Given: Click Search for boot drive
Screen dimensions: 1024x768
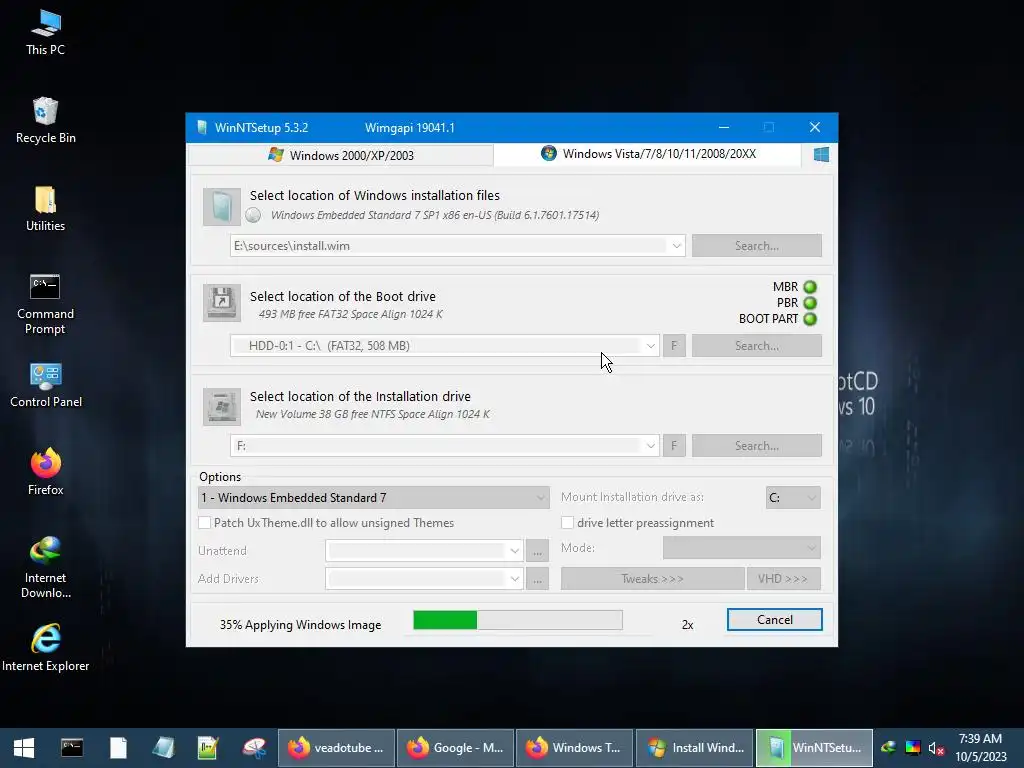Looking at the screenshot, I should pyautogui.click(x=757, y=345).
